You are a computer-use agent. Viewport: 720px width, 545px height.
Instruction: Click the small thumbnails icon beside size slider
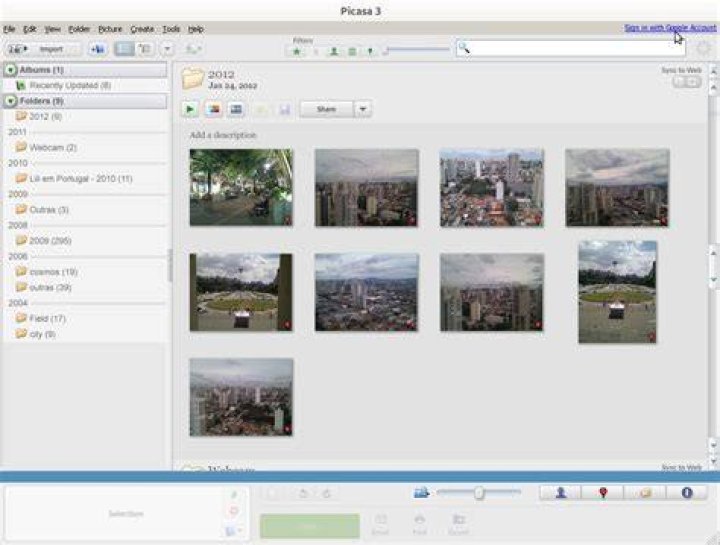tap(421, 493)
